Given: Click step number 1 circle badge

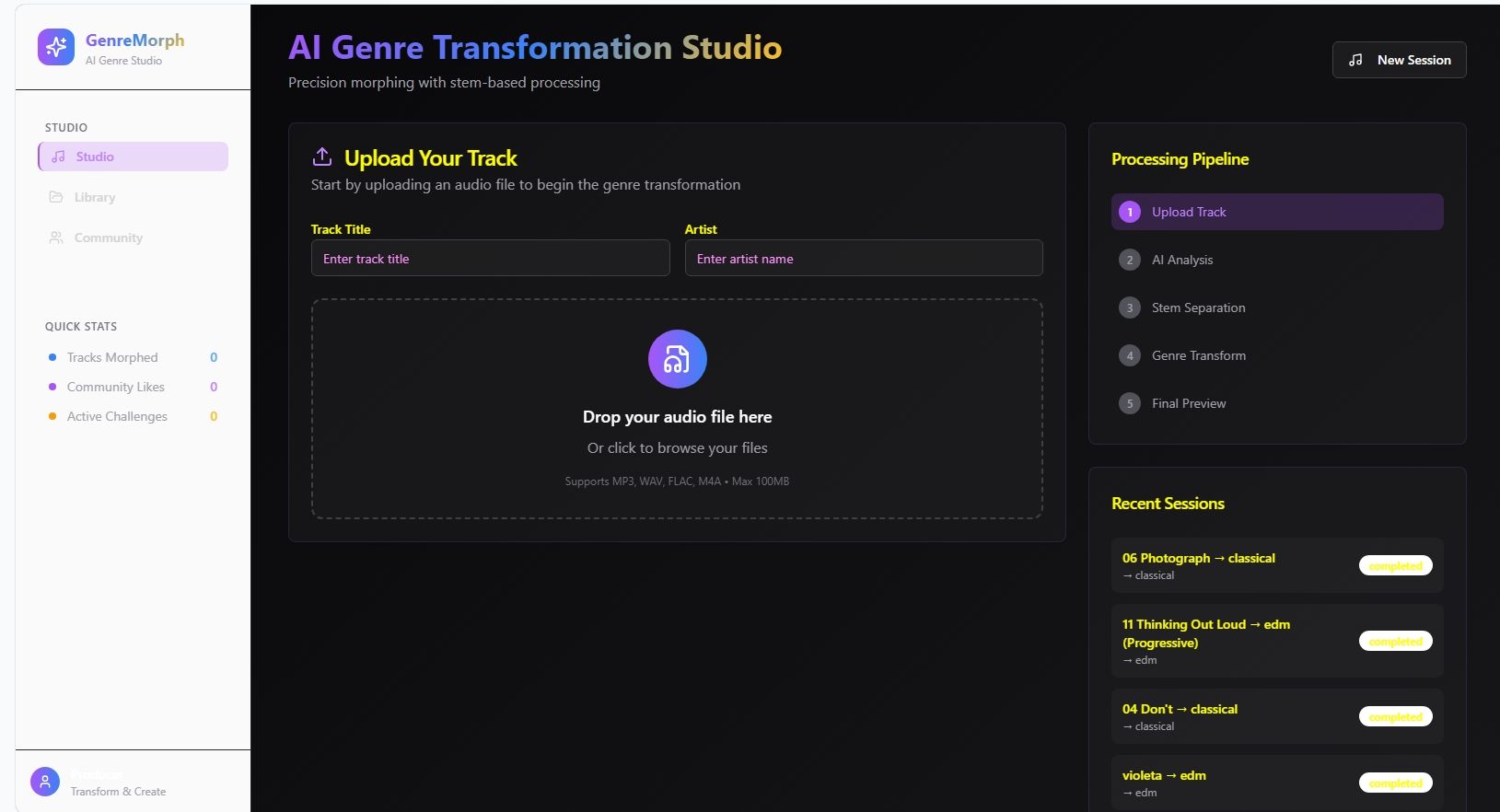Looking at the screenshot, I should click(x=1130, y=212).
